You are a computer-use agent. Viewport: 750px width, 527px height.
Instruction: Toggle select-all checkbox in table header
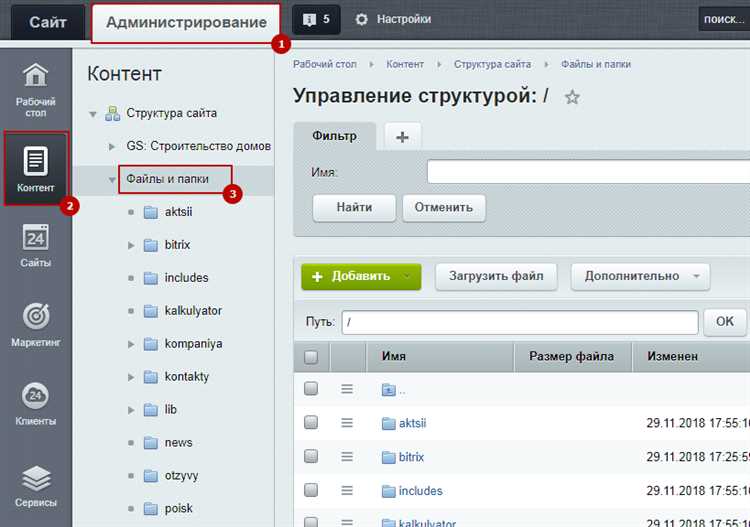pos(311,357)
